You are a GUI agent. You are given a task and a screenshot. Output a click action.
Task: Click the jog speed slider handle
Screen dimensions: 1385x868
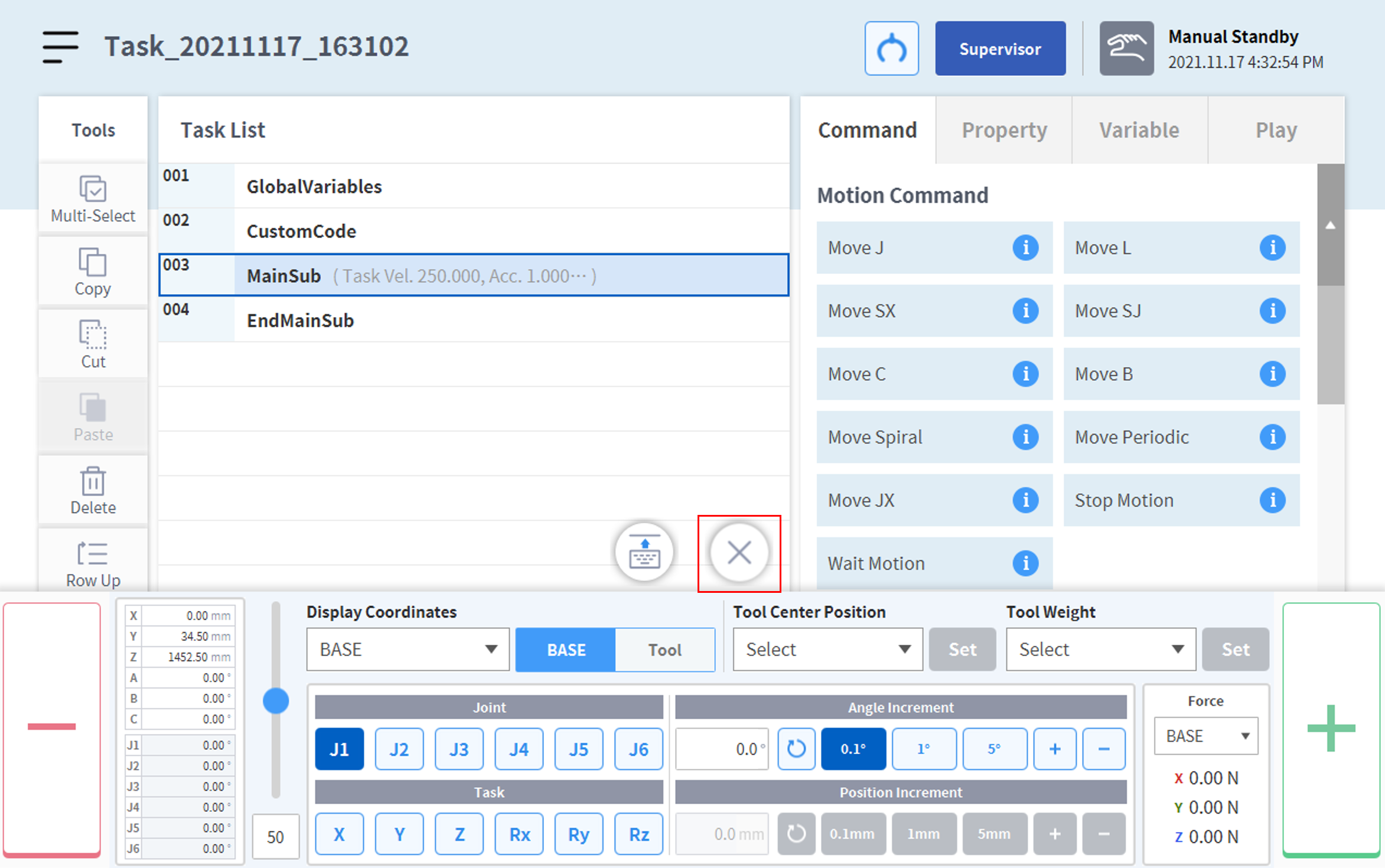pos(275,701)
